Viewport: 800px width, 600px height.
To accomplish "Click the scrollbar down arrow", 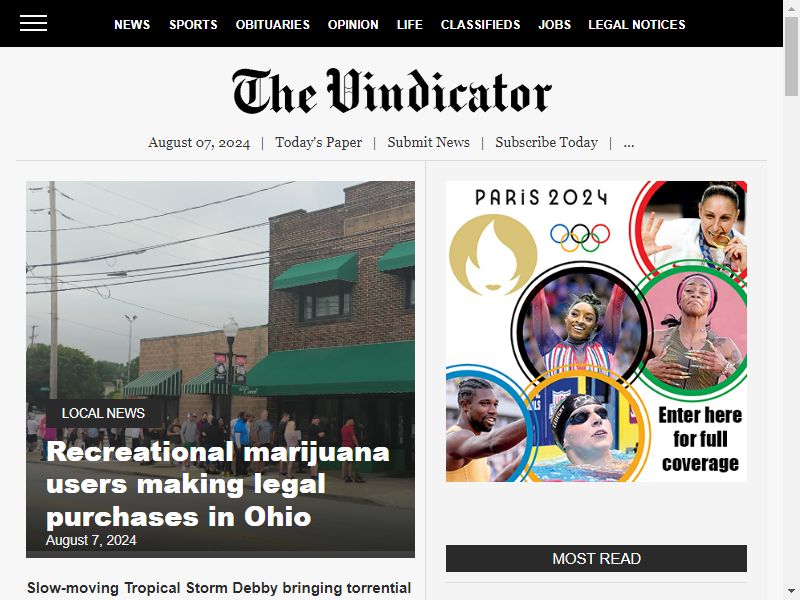I will [791, 591].
